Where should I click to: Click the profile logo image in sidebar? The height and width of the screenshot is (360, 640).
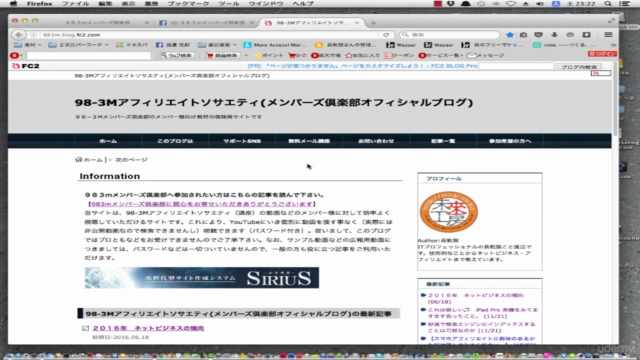pyautogui.click(x=449, y=212)
